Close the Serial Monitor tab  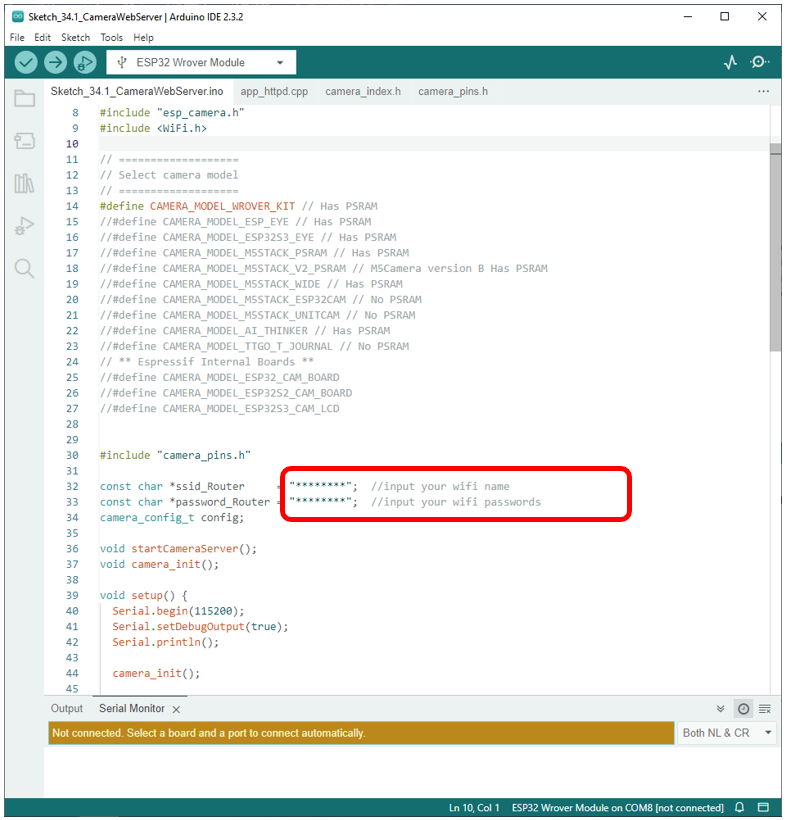(x=176, y=710)
